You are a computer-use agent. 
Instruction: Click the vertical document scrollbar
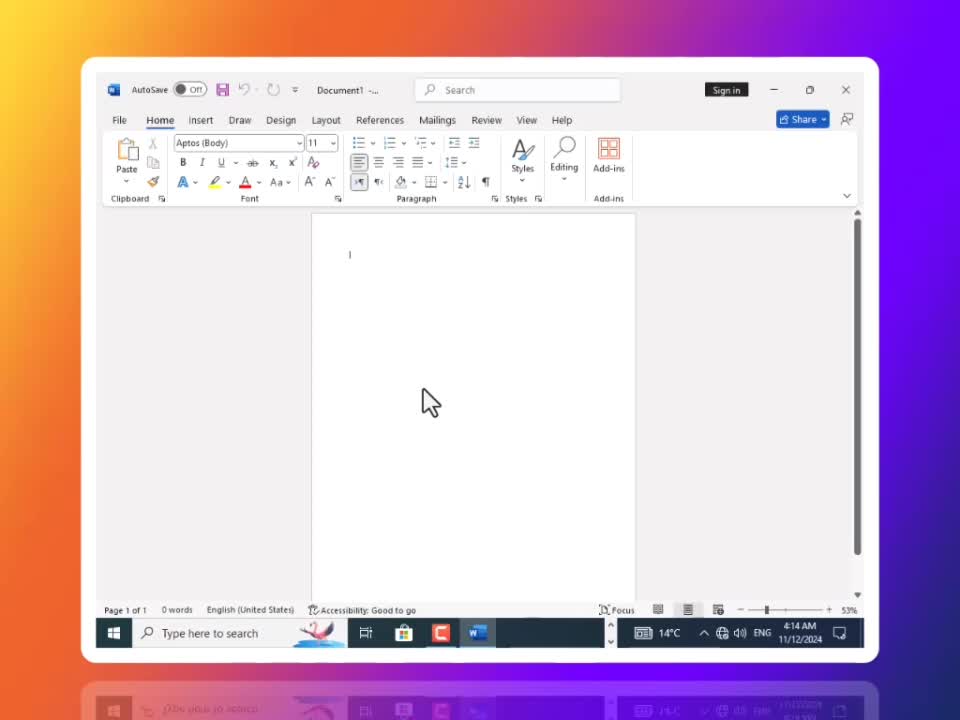[857, 387]
